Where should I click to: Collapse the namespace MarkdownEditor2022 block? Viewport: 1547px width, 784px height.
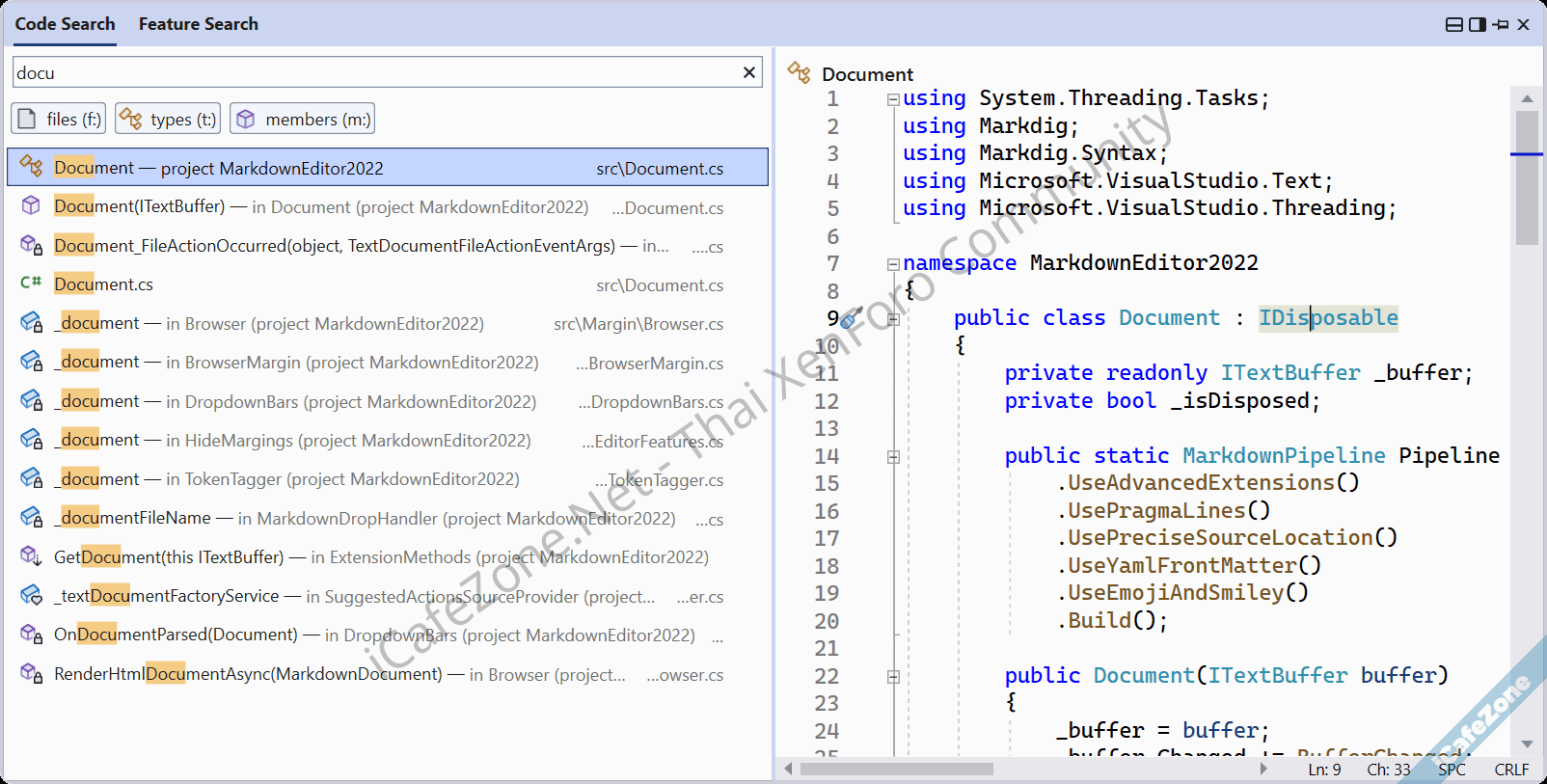[x=893, y=264]
